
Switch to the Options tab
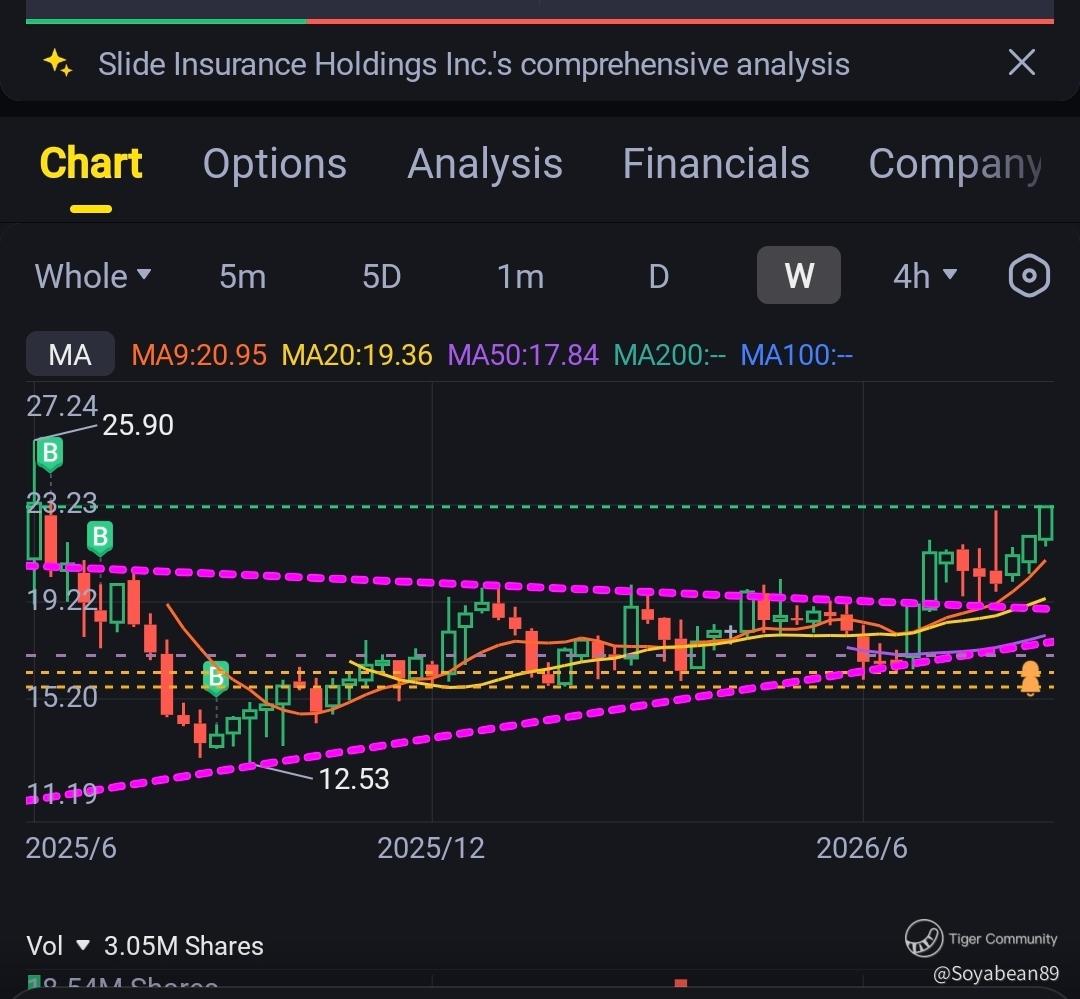[x=274, y=164]
